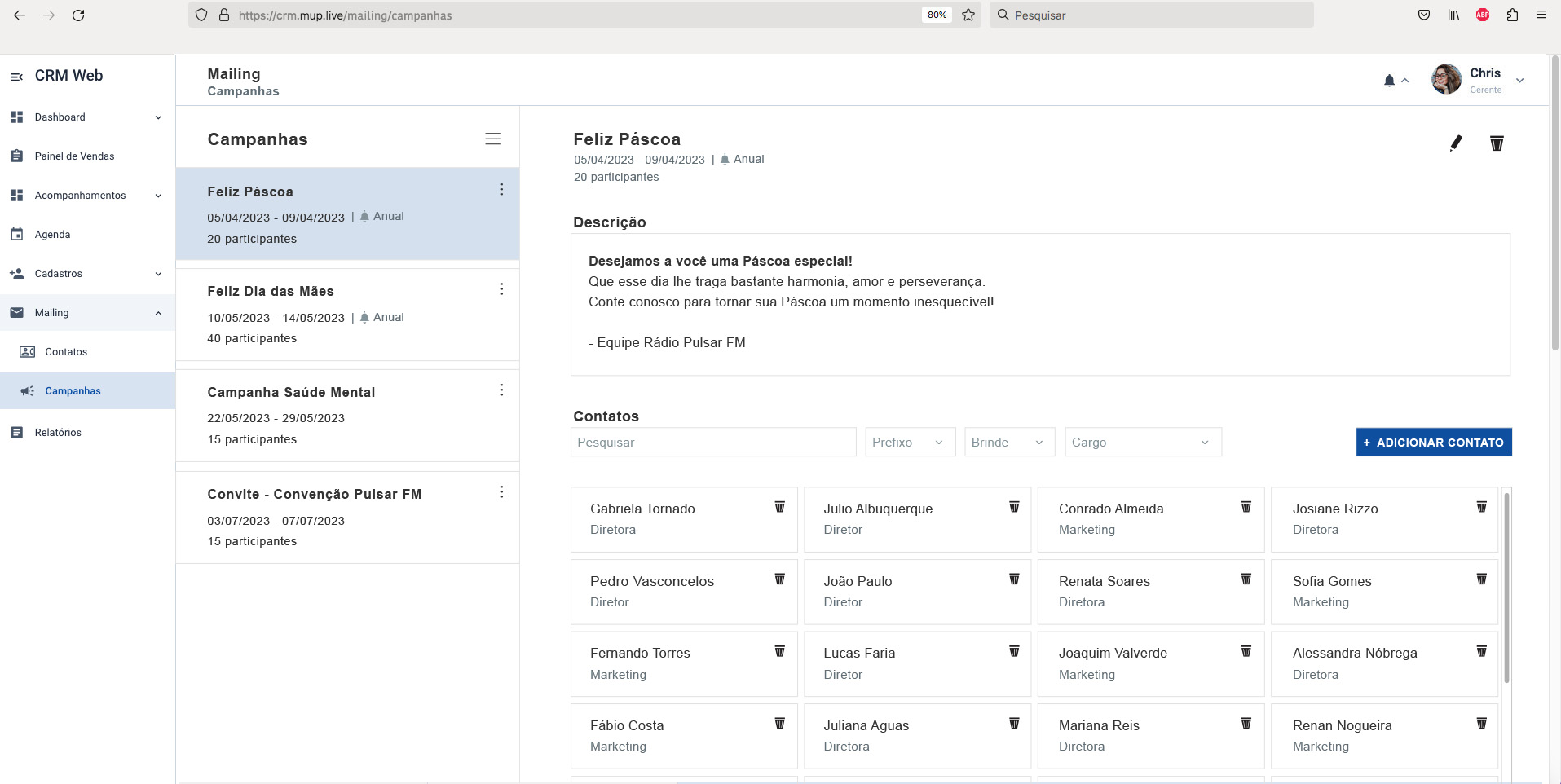
Task: Click the 80% zoom level indicator
Action: click(937, 15)
